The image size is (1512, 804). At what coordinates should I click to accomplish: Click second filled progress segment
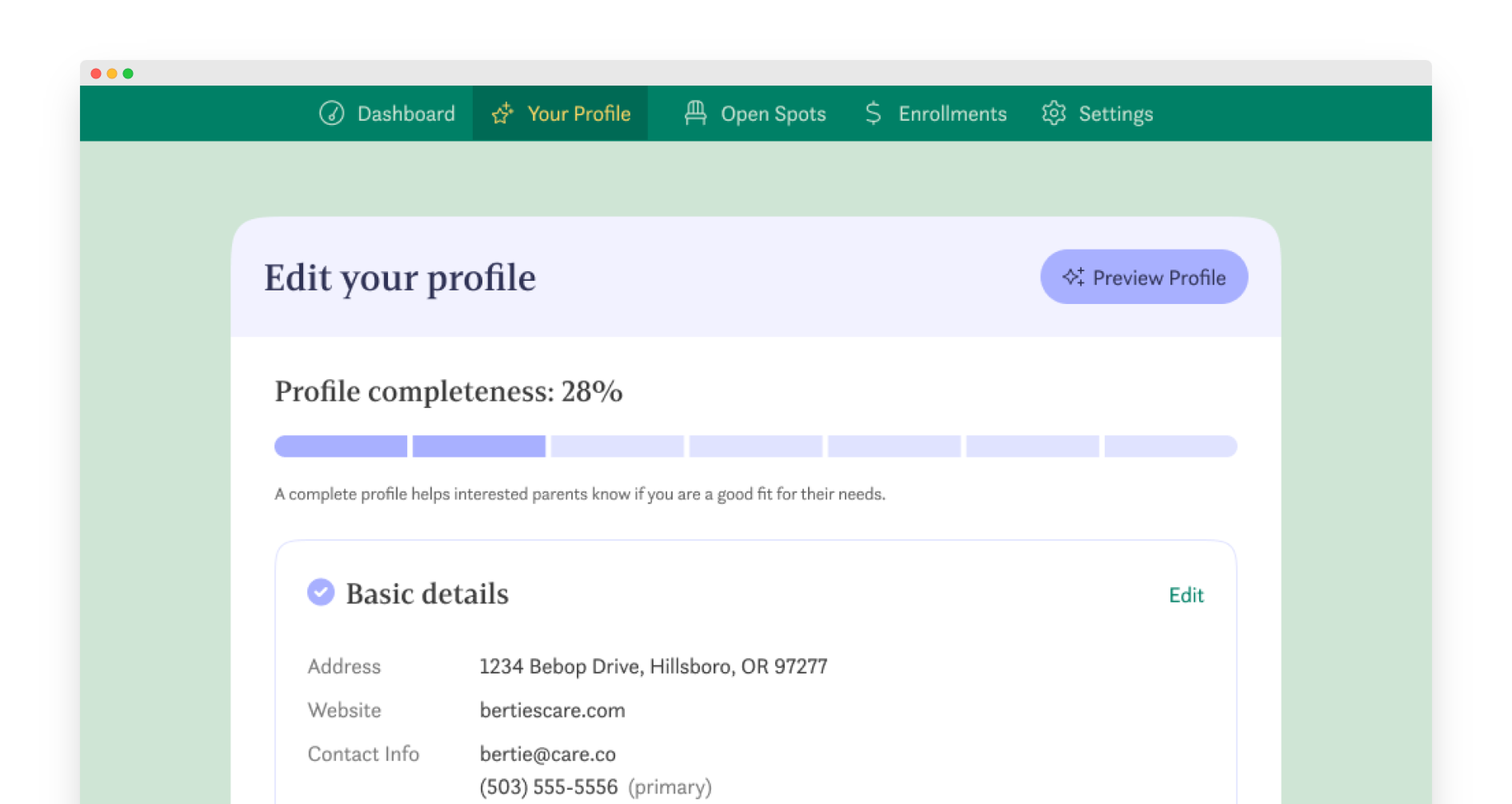(479, 446)
